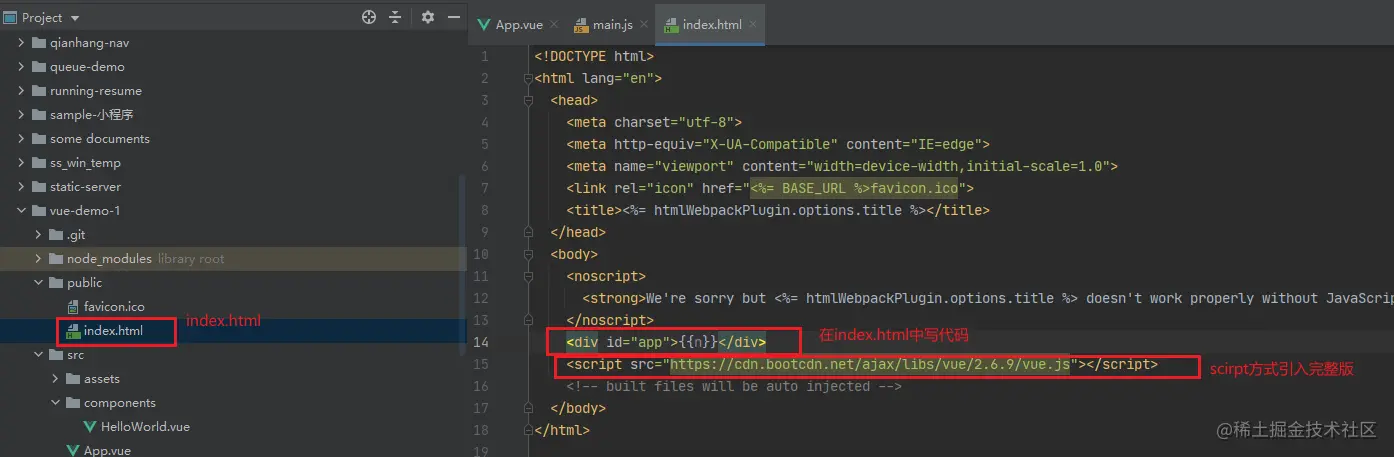Expand the assets folder
This screenshot has width=1394, height=457.
tap(55, 379)
